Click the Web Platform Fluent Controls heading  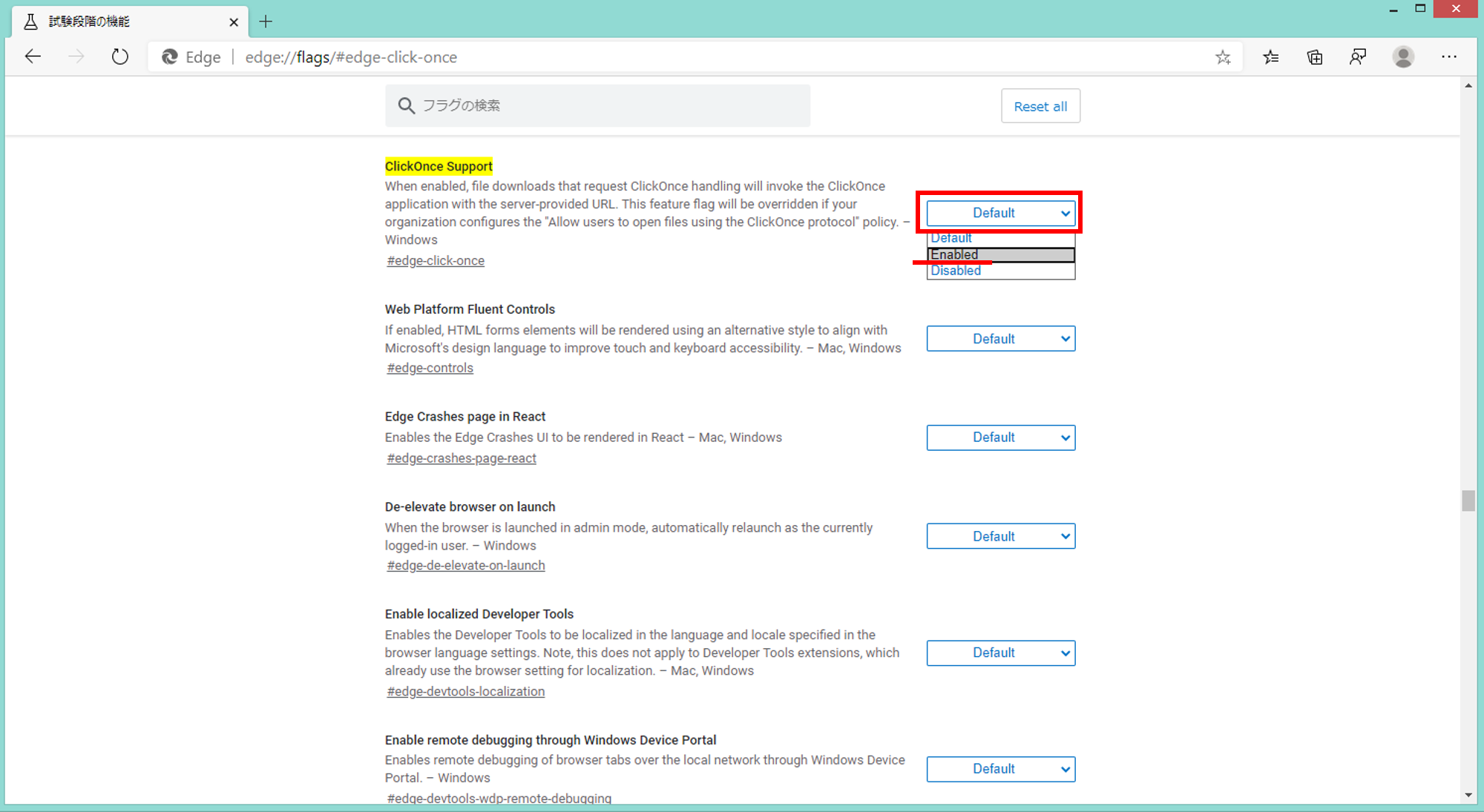tap(470, 309)
